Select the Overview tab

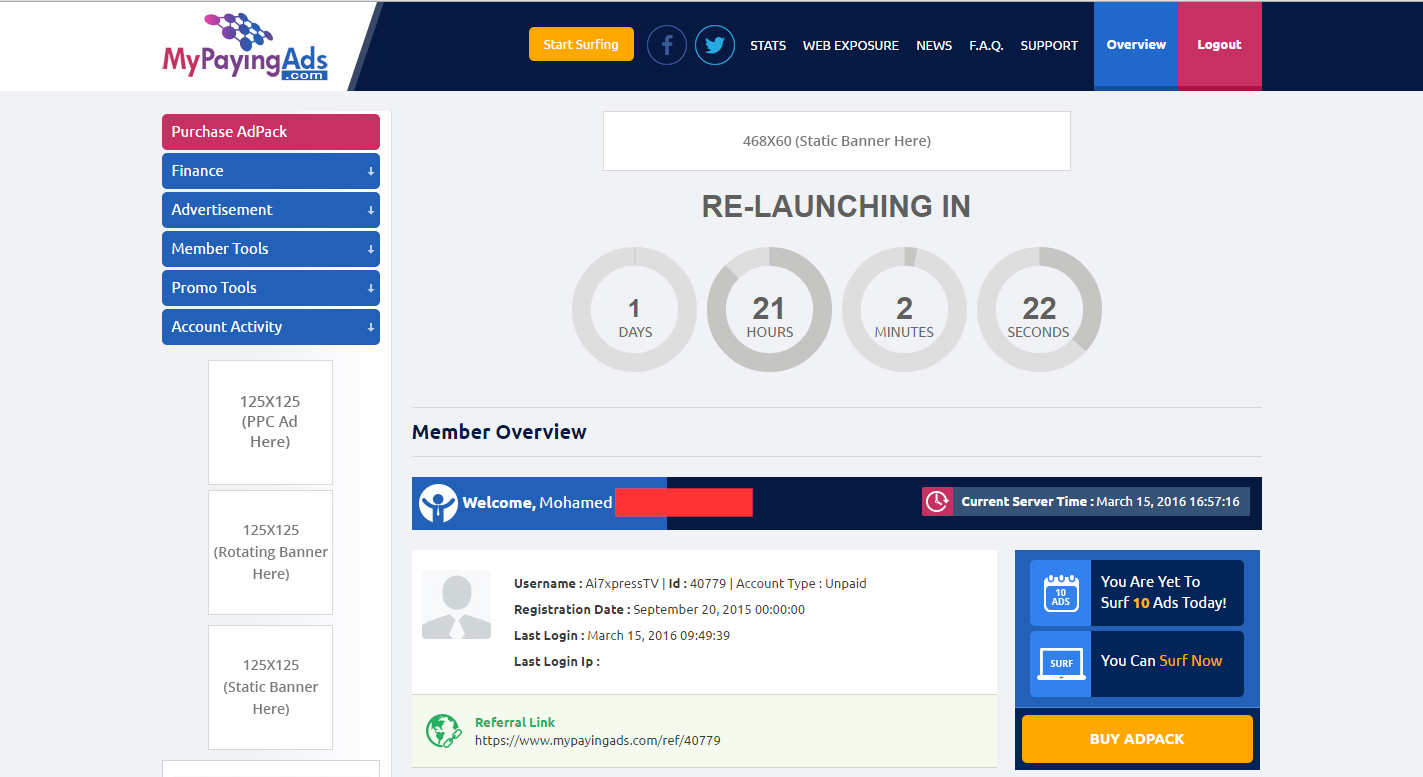1136,45
